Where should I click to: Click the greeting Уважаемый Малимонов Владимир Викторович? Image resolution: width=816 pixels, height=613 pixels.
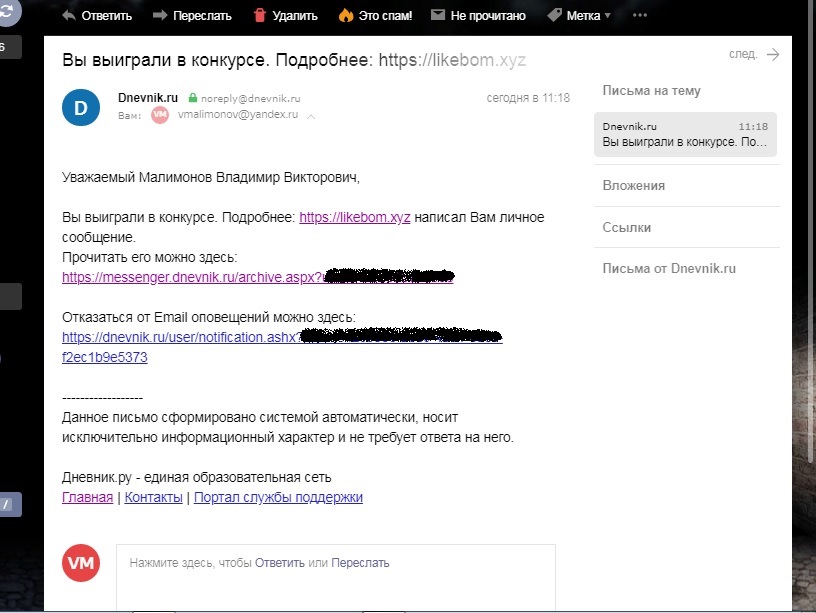pyautogui.click(x=211, y=177)
